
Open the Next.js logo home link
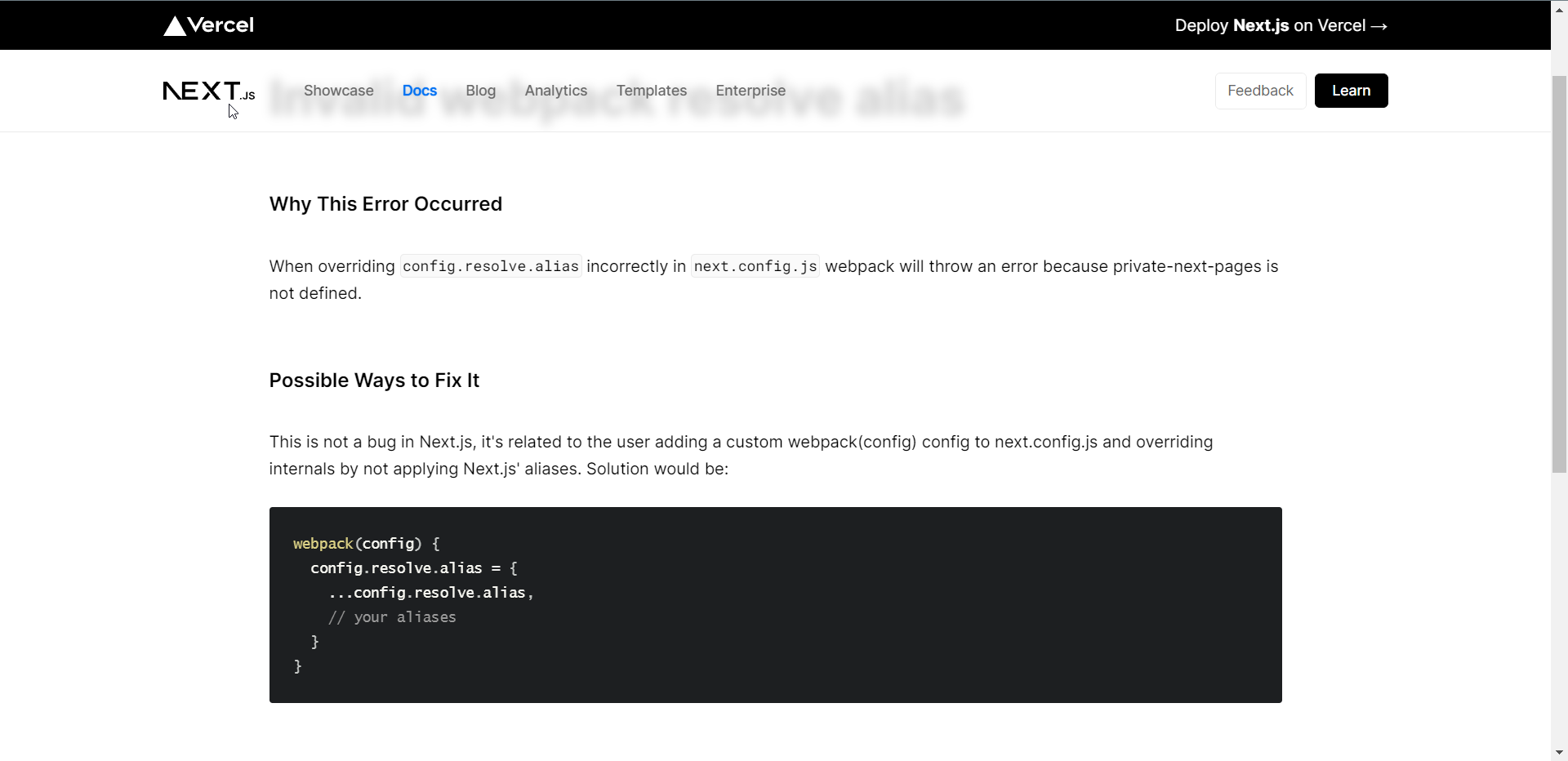click(x=209, y=91)
